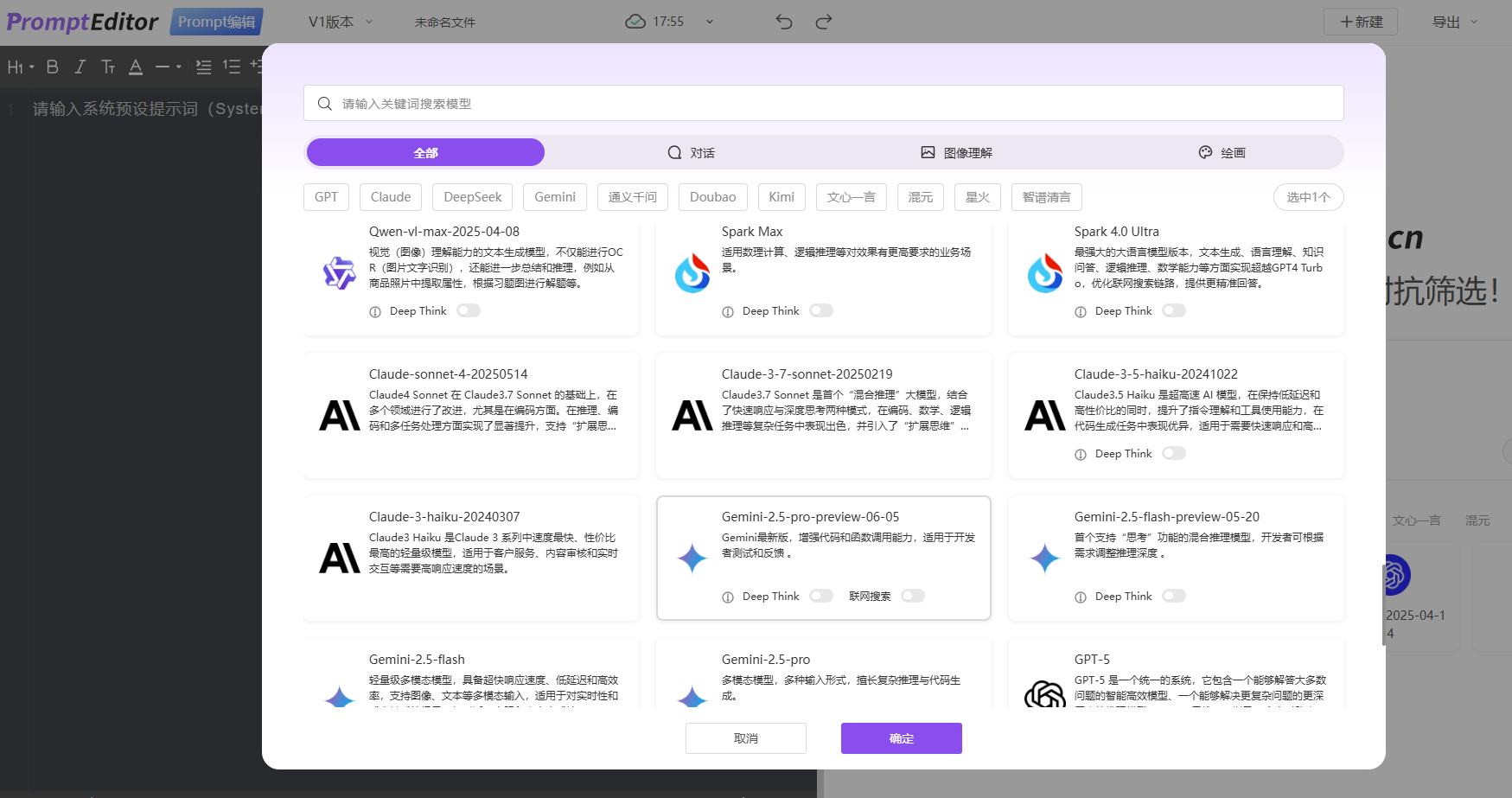Select the Claude filter chip
The image size is (1512, 798).
click(x=390, y=197)
